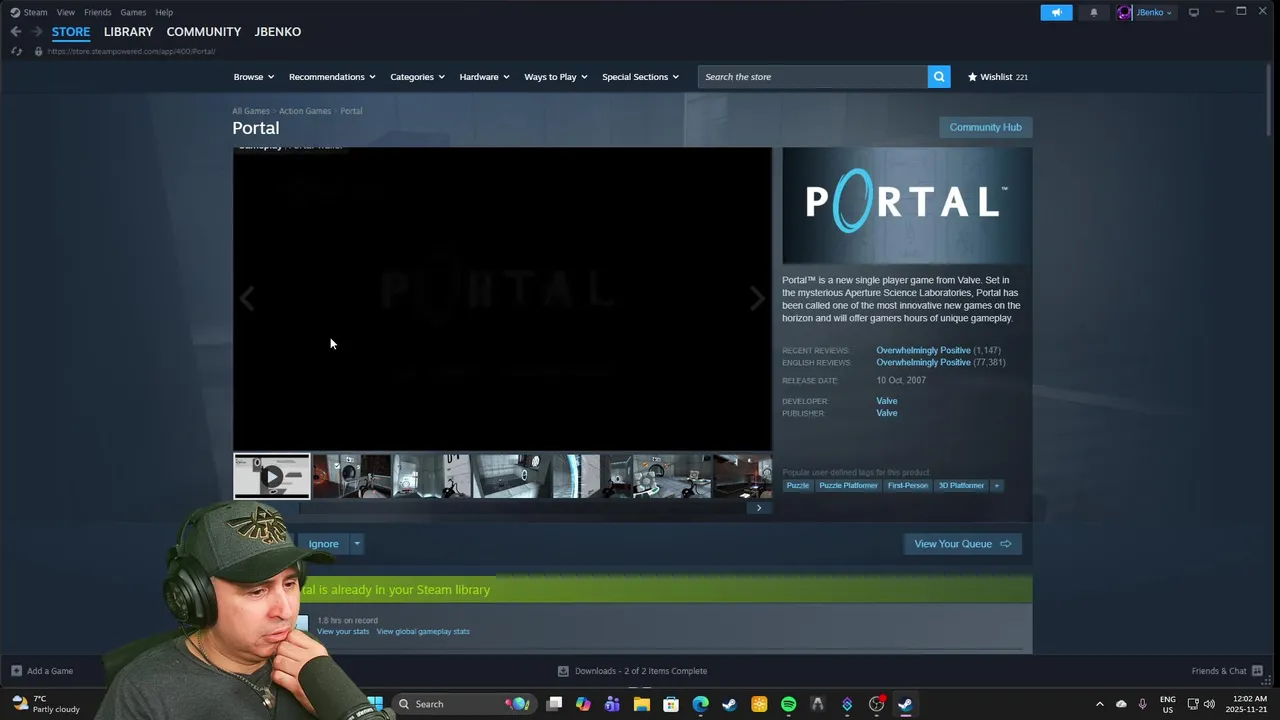The width and height of the screenshot is (1280, 720).
Task: Open the Wishlist link
Action: [x=997, y=77]
